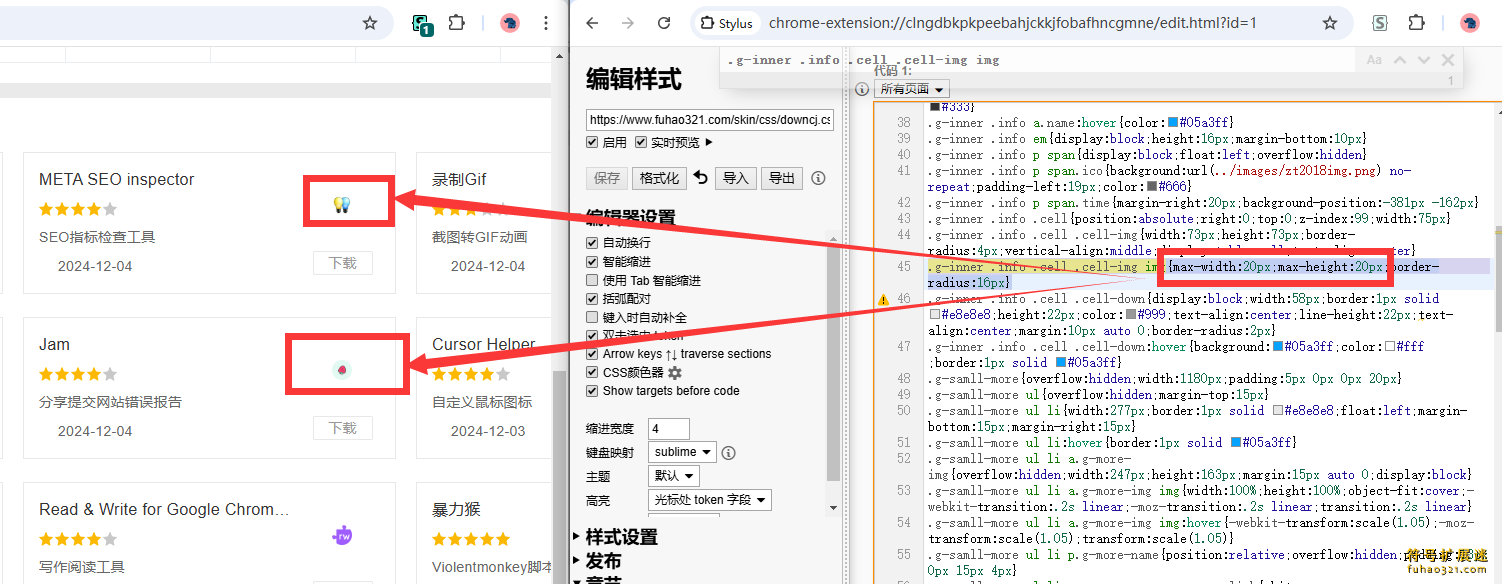The image size is (1502, 584).
Task: Click line number 45 in gutter
Action: pos(904,267)
